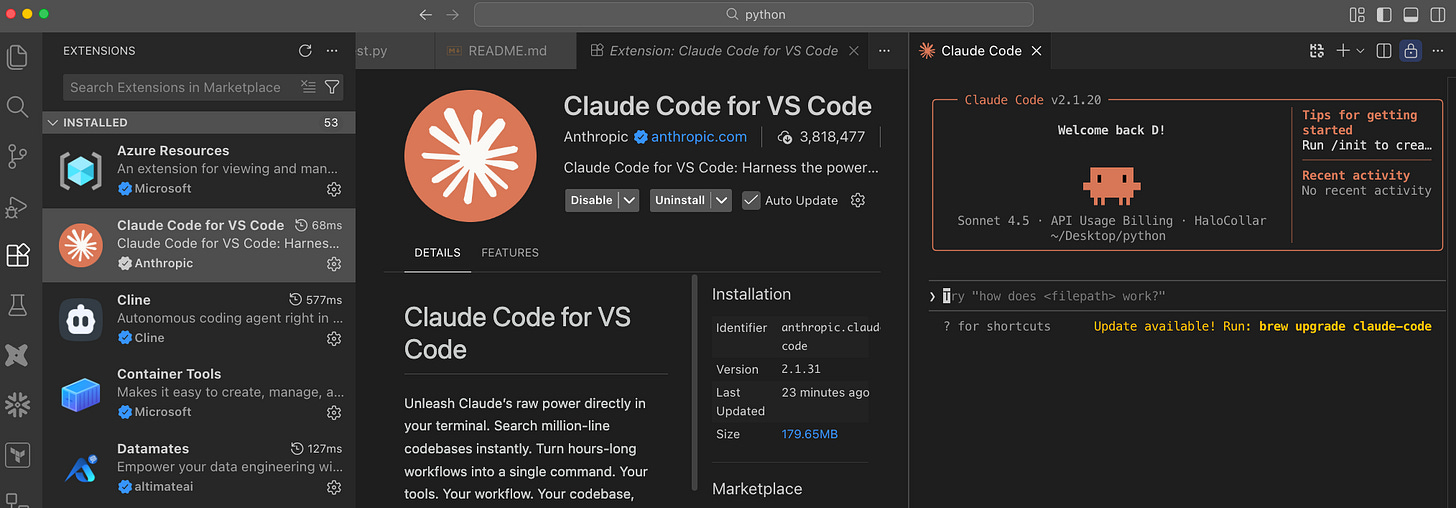Image resolution: width=1456 pixels, height=508 pixels.
Task: Open Extensions panel more actions menu
Action: click(x=332, y=50)
